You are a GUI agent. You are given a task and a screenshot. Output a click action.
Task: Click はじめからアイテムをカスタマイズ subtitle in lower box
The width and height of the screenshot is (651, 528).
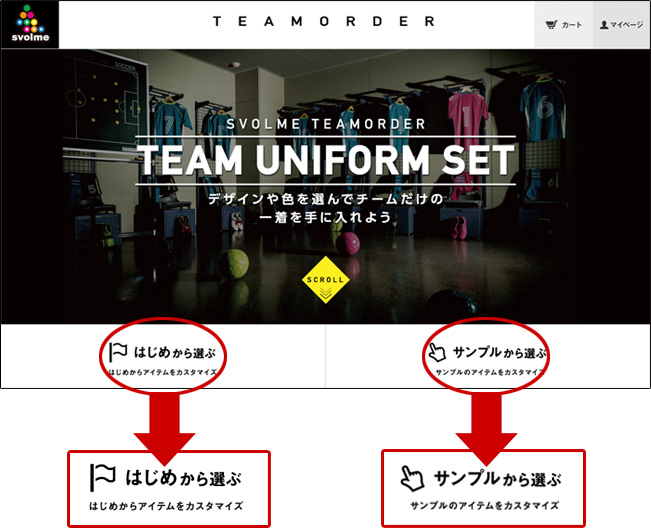tap(166, 506)
